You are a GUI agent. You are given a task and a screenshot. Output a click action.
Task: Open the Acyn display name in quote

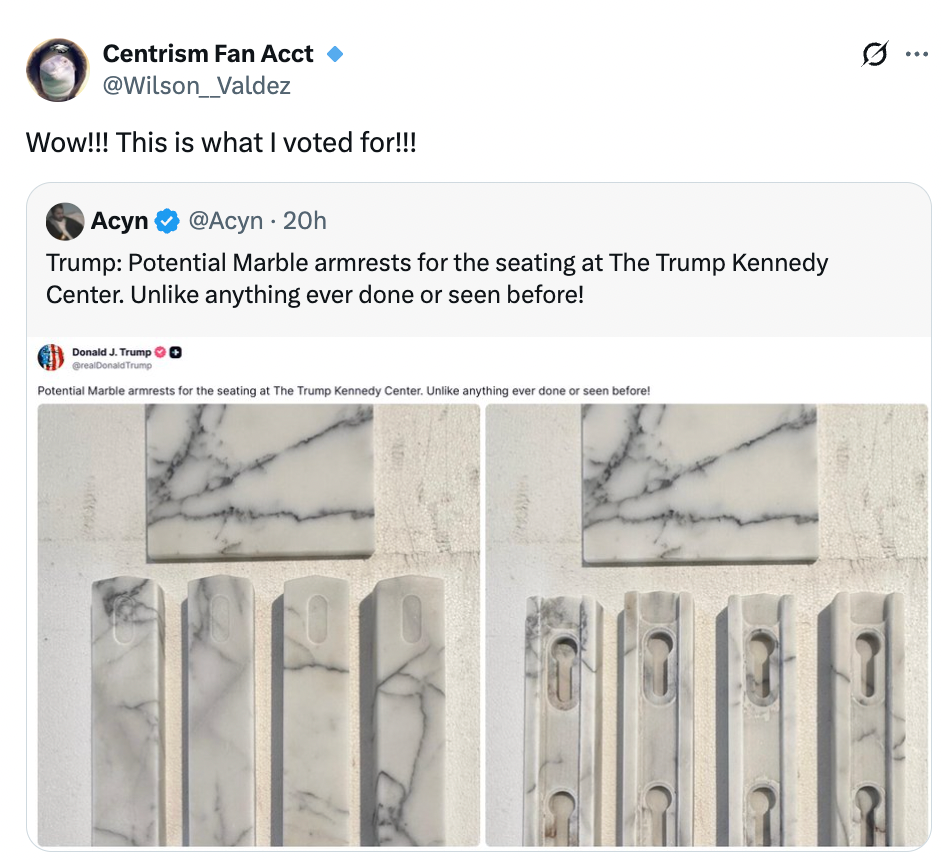(119, 221)
